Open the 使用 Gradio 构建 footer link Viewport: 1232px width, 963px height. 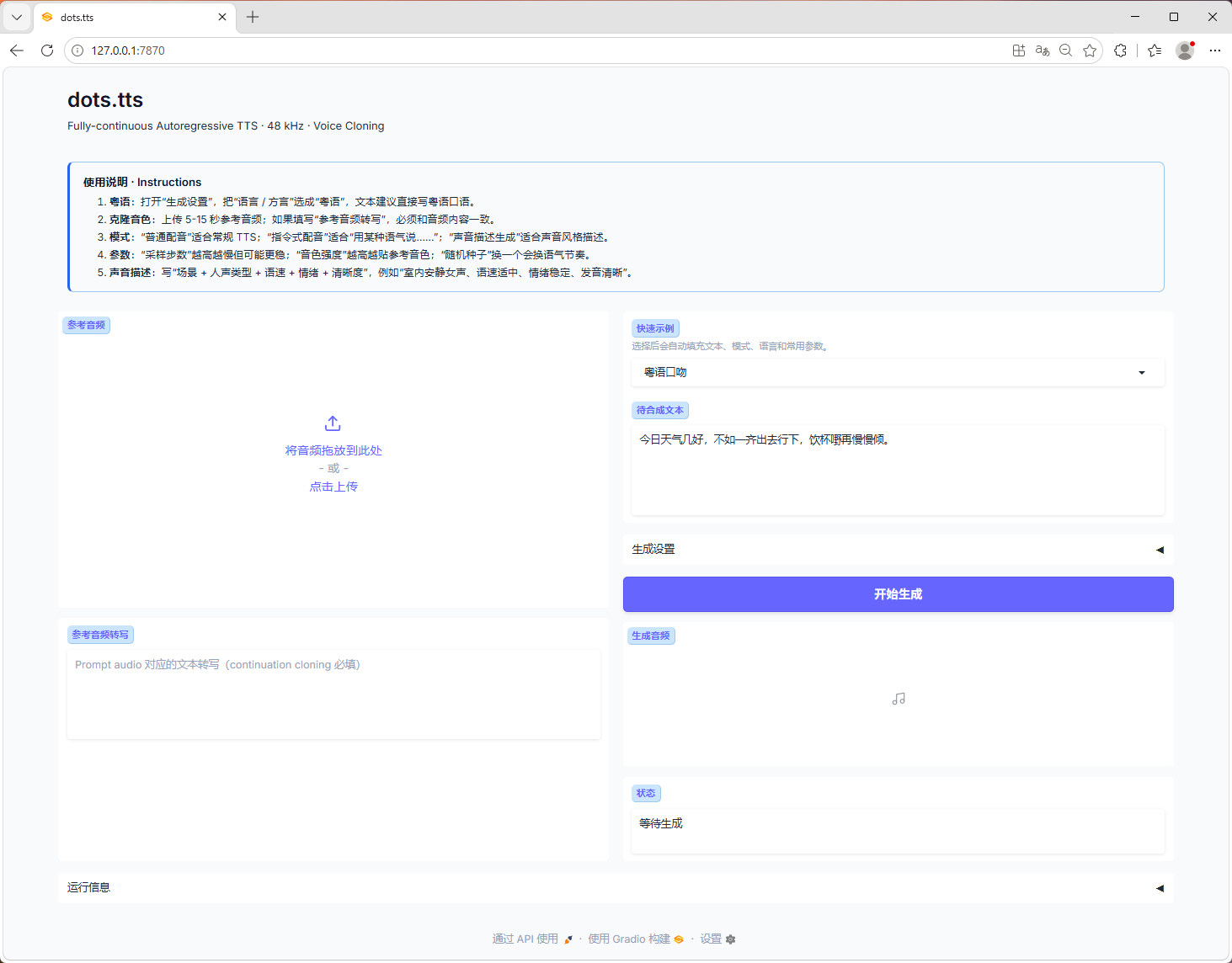pos(636,939)
